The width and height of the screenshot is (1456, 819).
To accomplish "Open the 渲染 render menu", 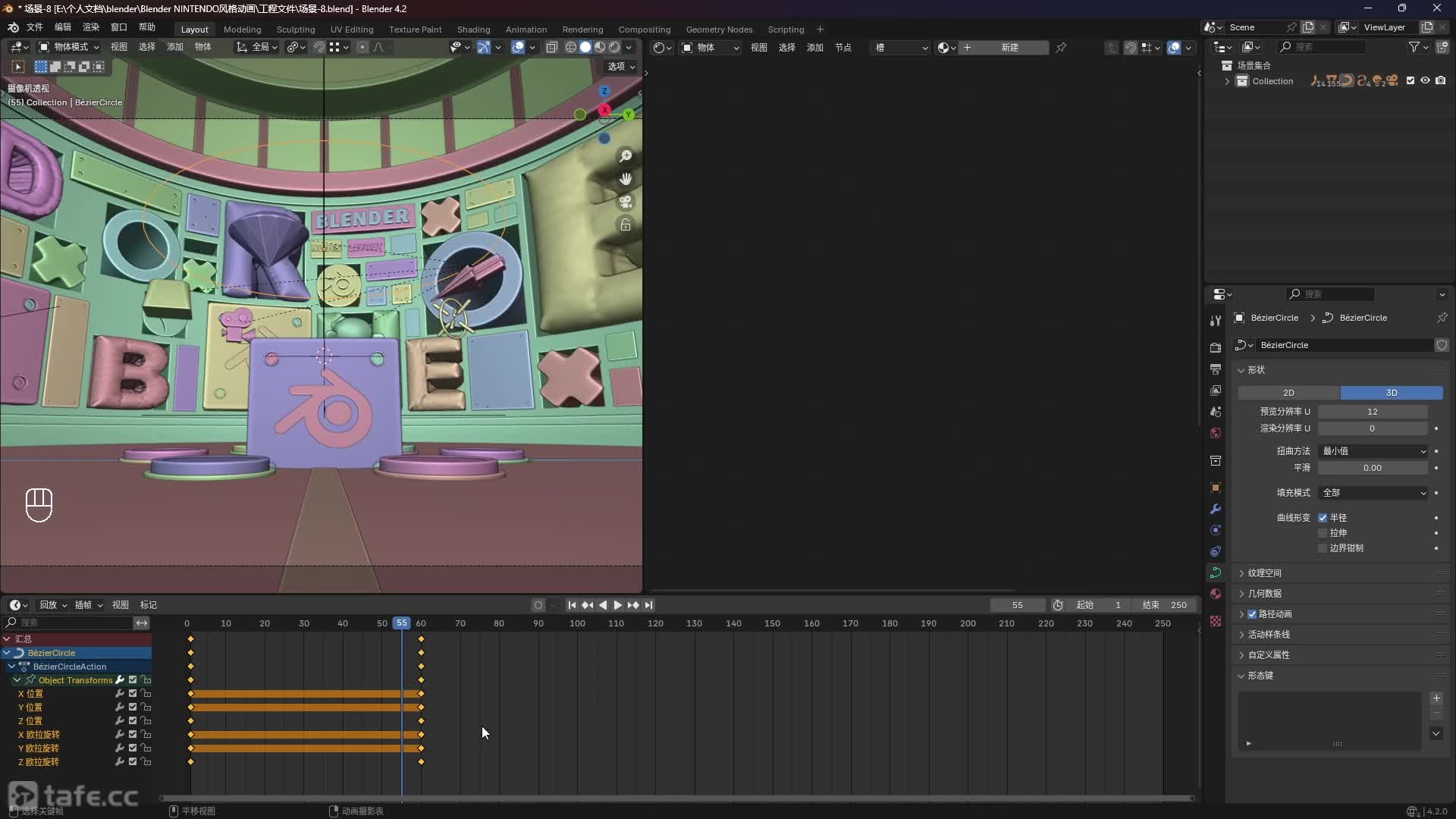I will point(91,27).
